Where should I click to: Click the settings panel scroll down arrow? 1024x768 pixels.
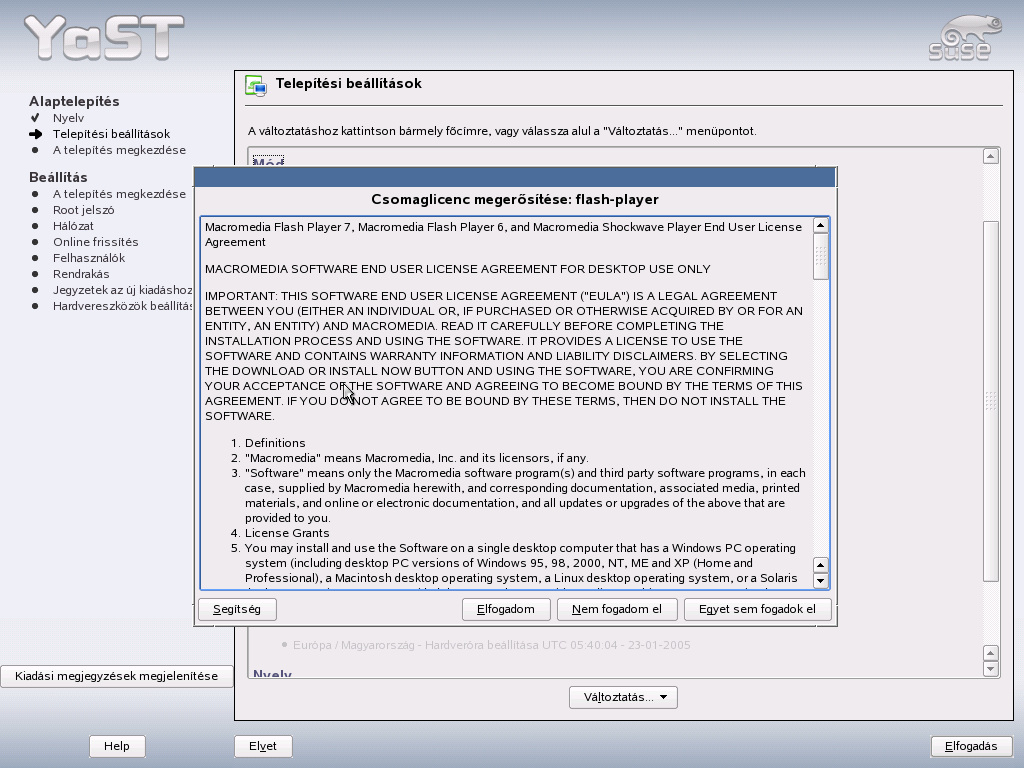pos(991,668)
